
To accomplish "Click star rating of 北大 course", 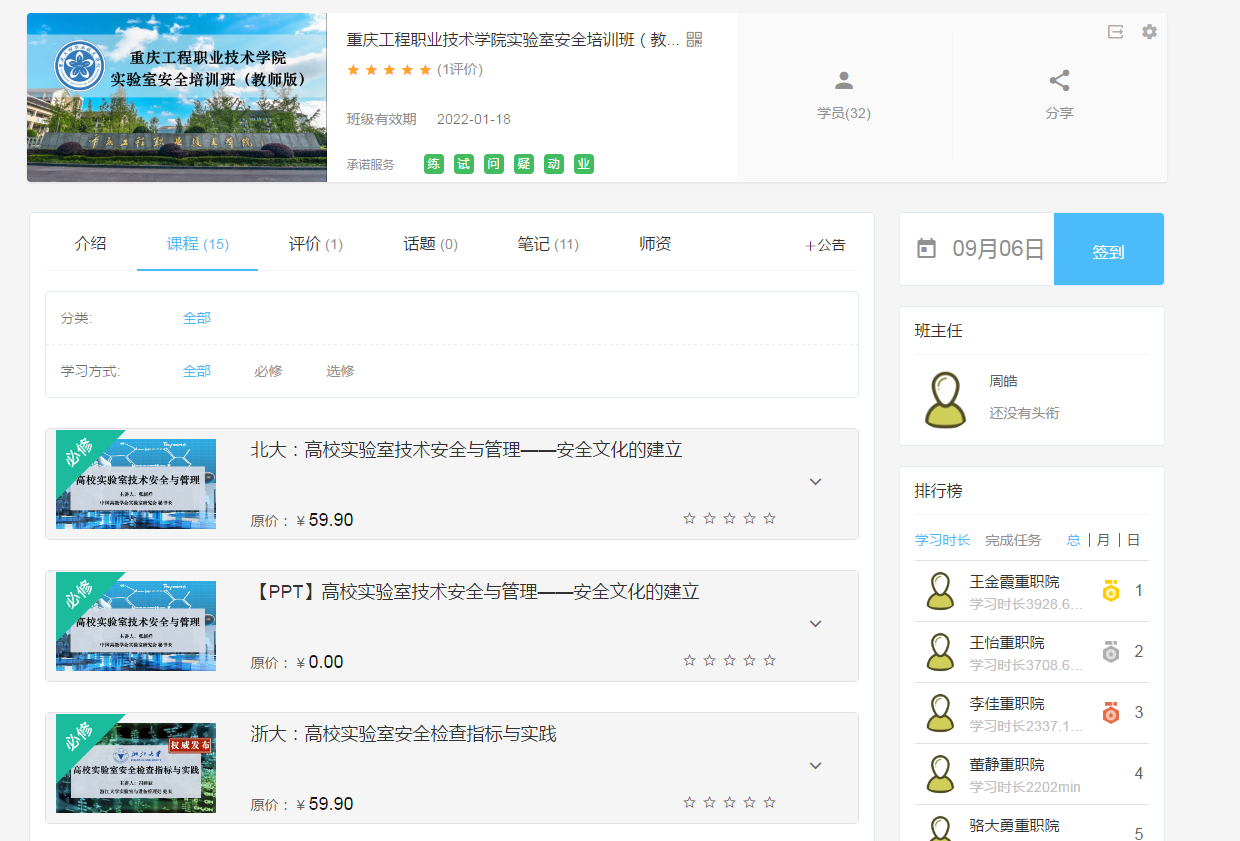I will point(729,518).
